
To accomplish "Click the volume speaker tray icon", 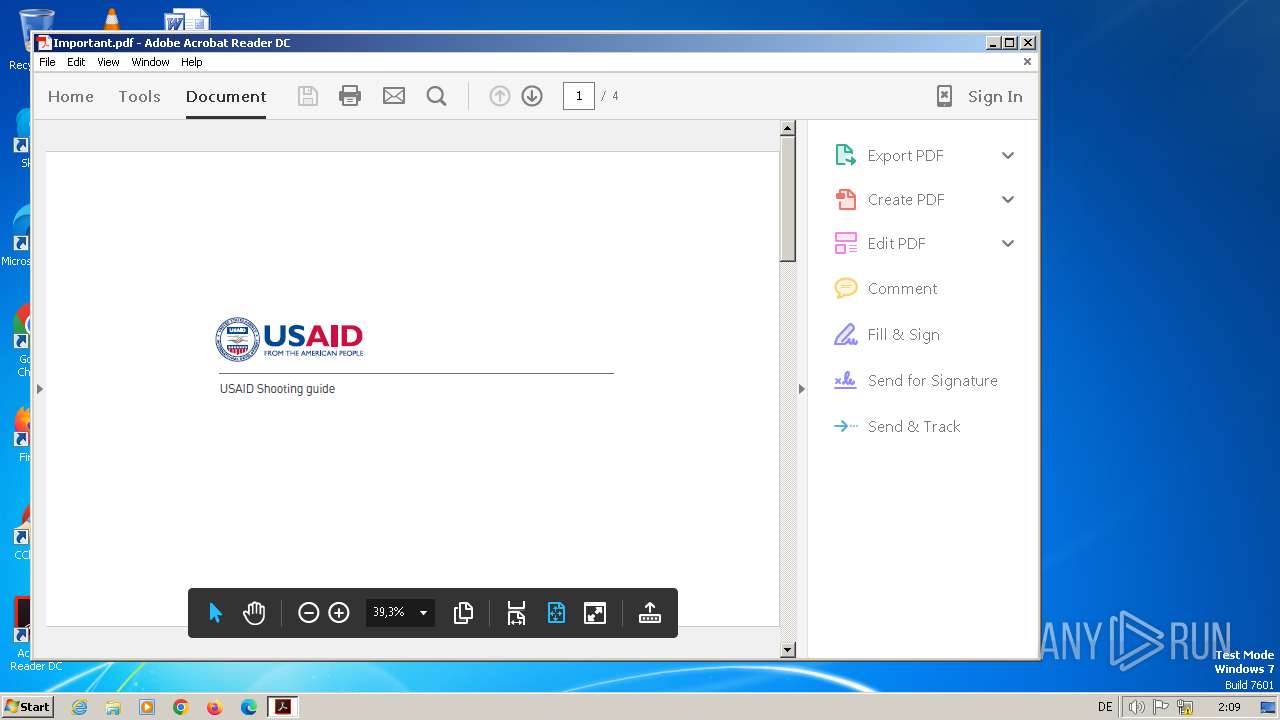I will (x=1136, y=707).
